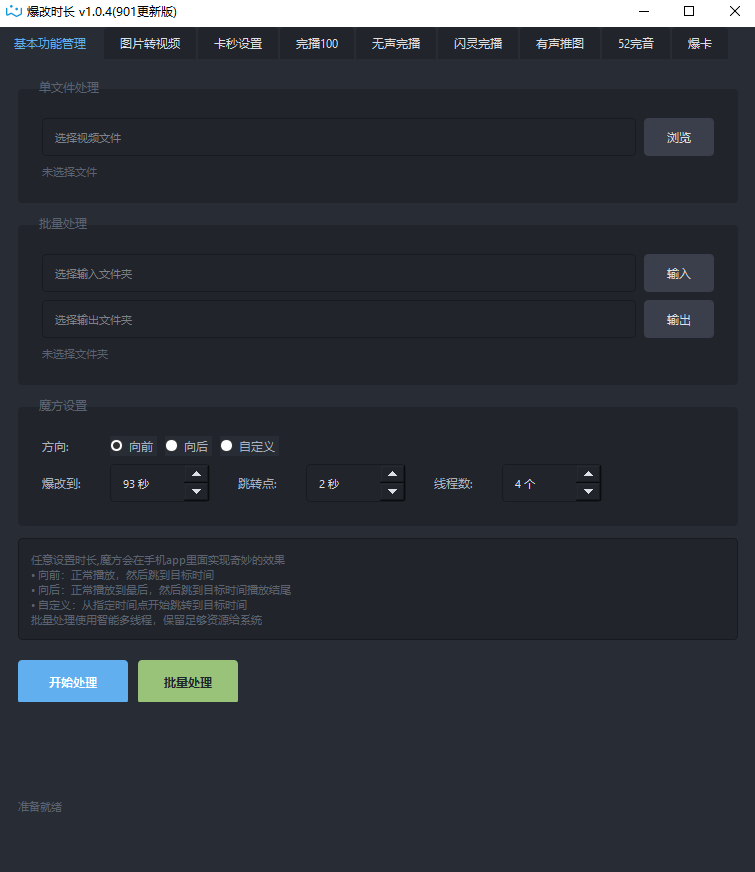Go to the 无声完播 tab
Viewport: 755px width, 872px height.
[x=396, y=44]
